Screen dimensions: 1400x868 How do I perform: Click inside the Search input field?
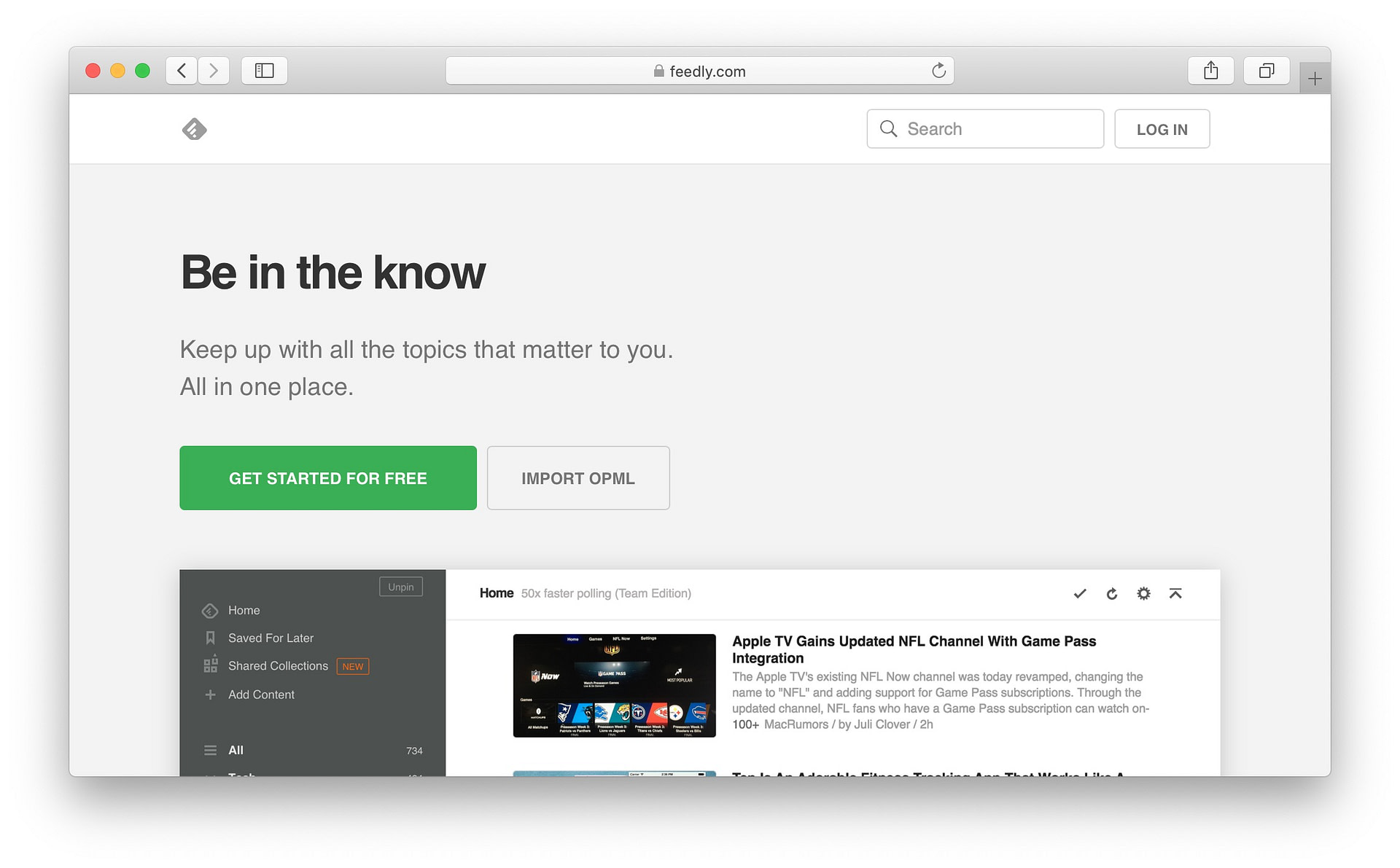click(984, 128)
